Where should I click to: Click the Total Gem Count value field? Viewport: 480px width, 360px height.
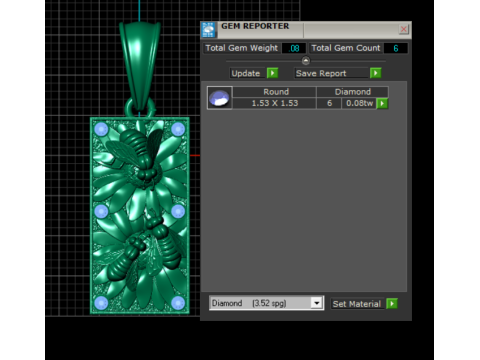396,48
